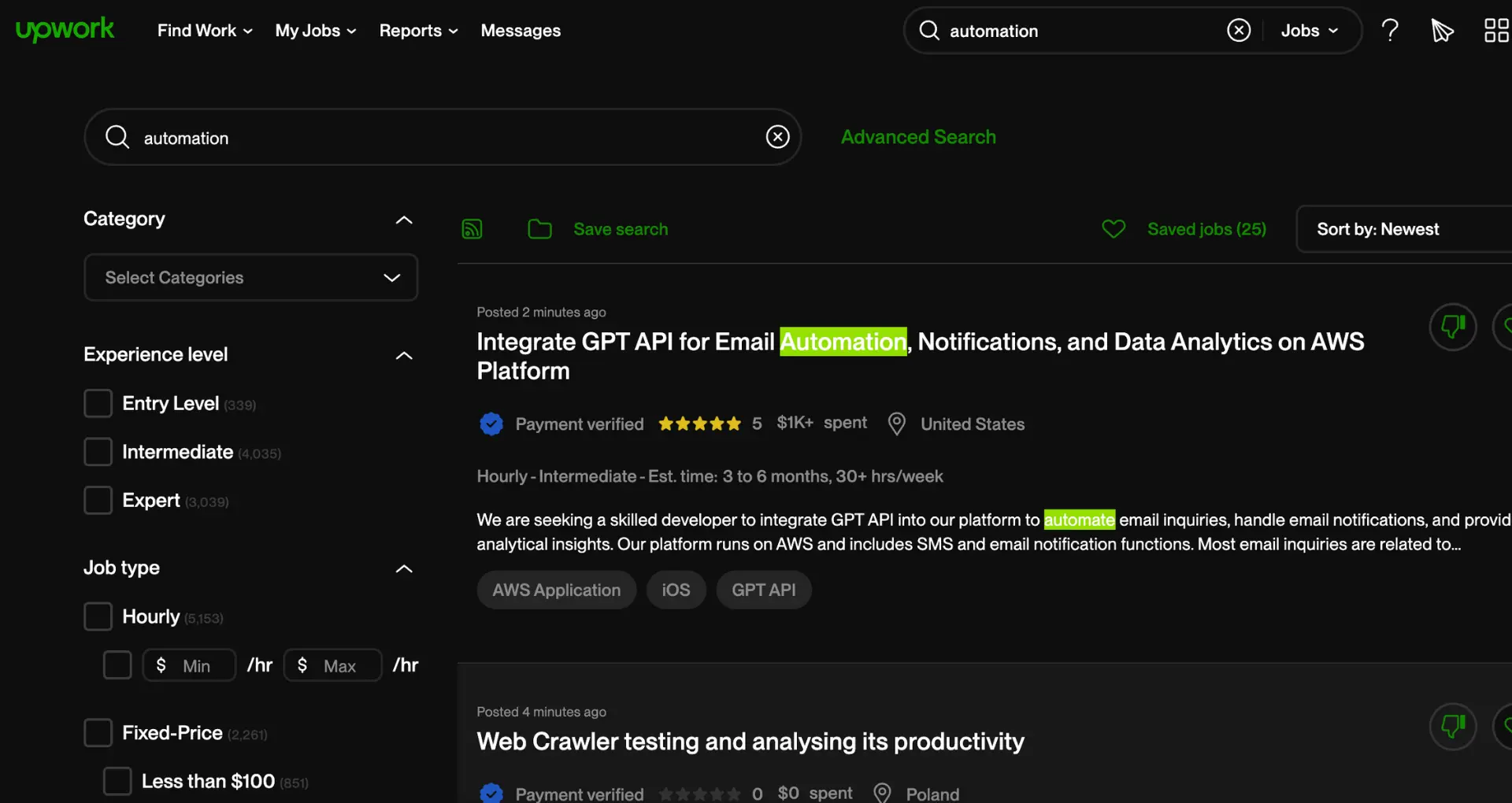Select the GPT API skill tag
Screen dimensions: 1512x803
[x=764, y=590]
